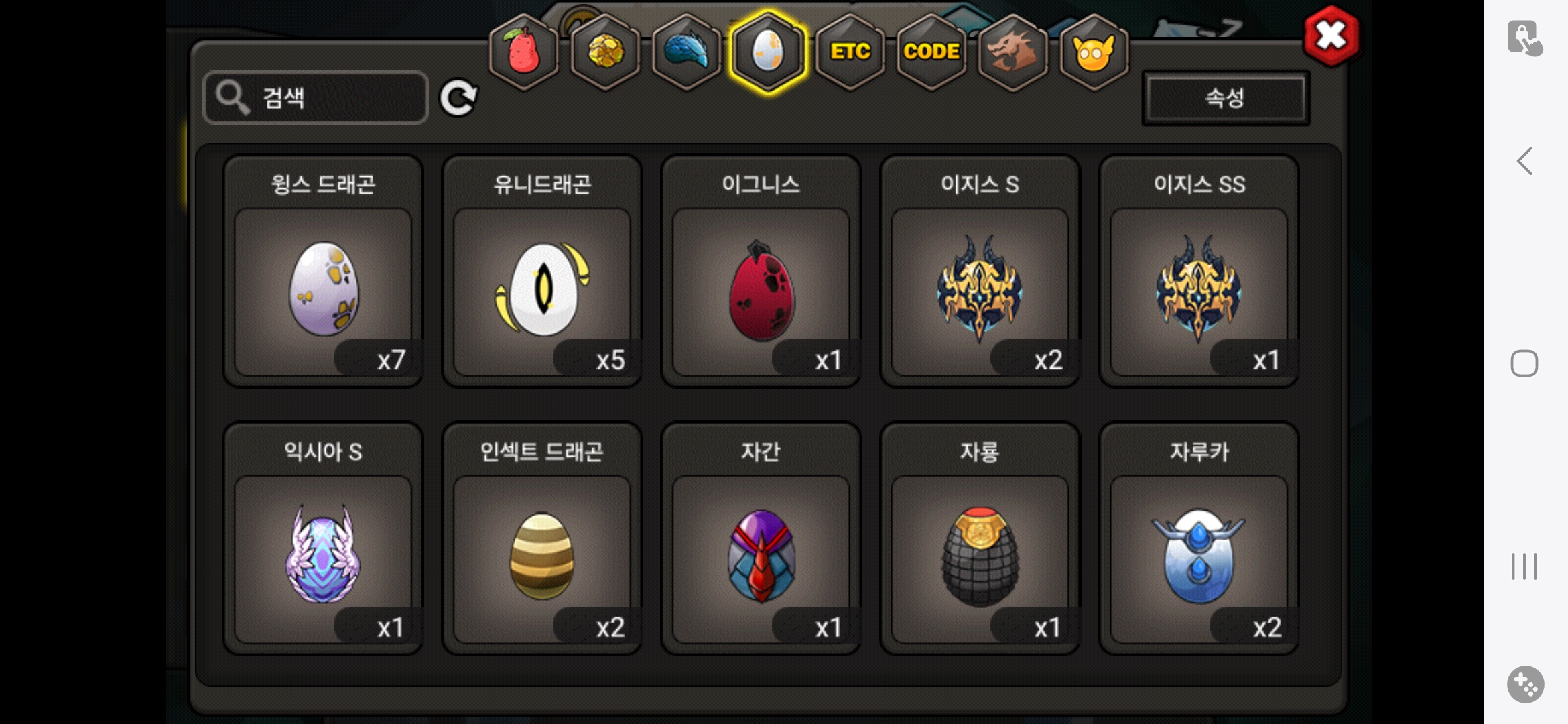Click the refresh arrow next to search

458,98
